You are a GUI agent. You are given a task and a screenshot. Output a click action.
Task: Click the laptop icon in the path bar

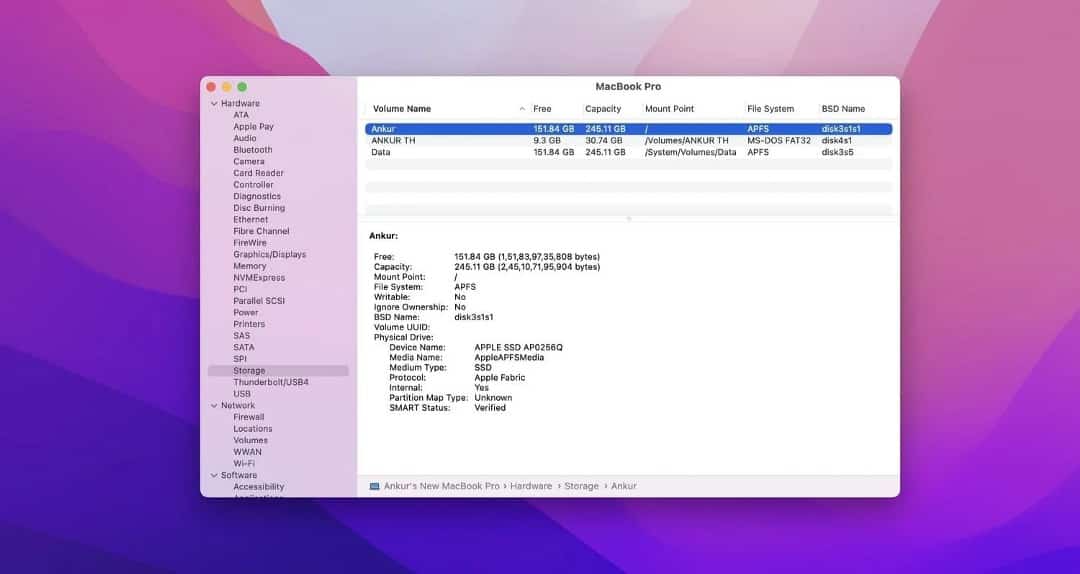click(x=374, y=486)
